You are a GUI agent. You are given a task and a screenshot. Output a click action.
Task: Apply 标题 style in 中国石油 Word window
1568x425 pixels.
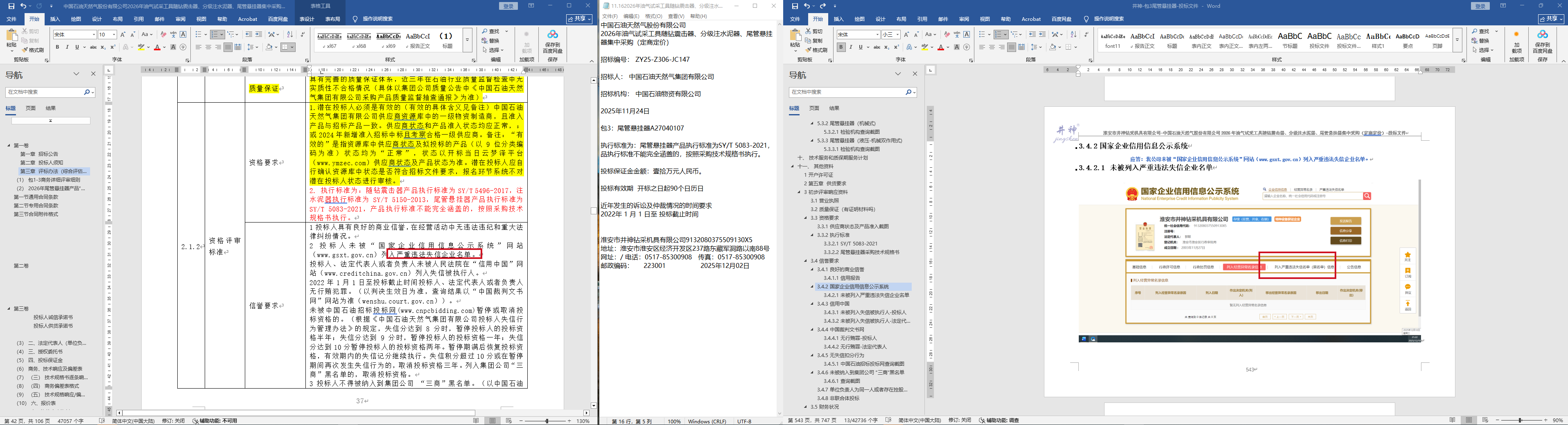[x=447, y=40]
